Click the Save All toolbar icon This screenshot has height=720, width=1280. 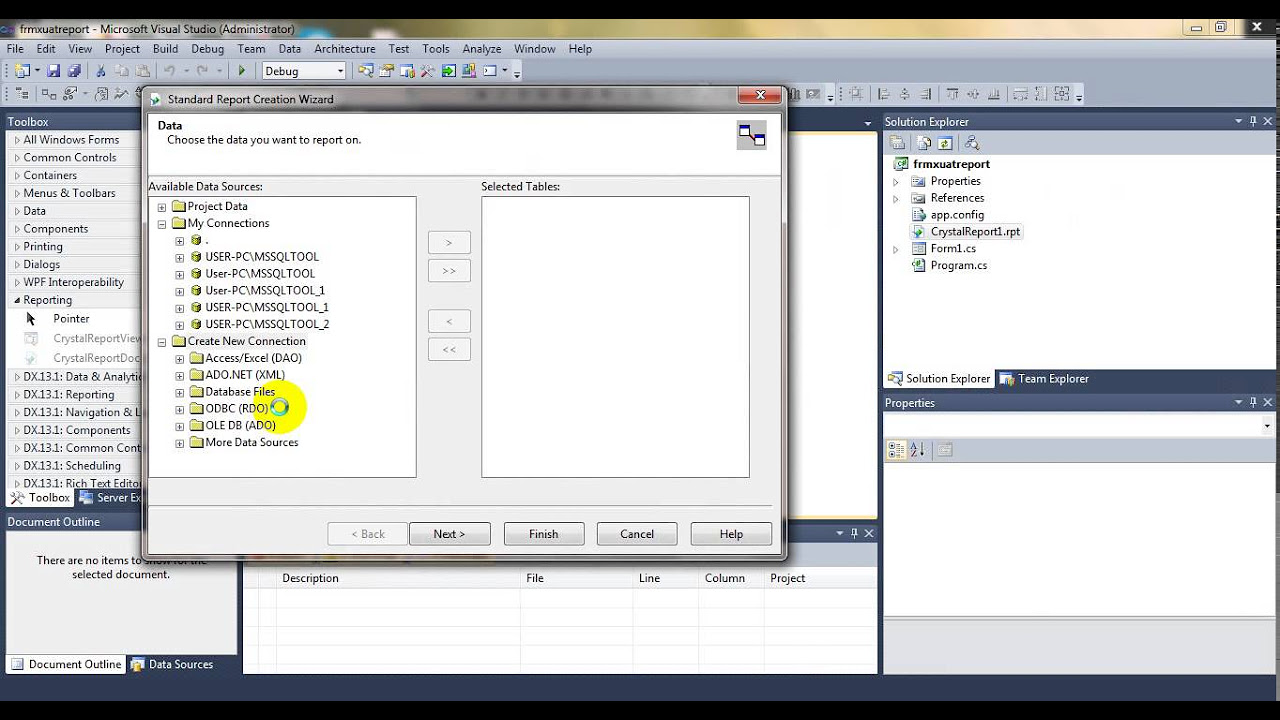73,71
